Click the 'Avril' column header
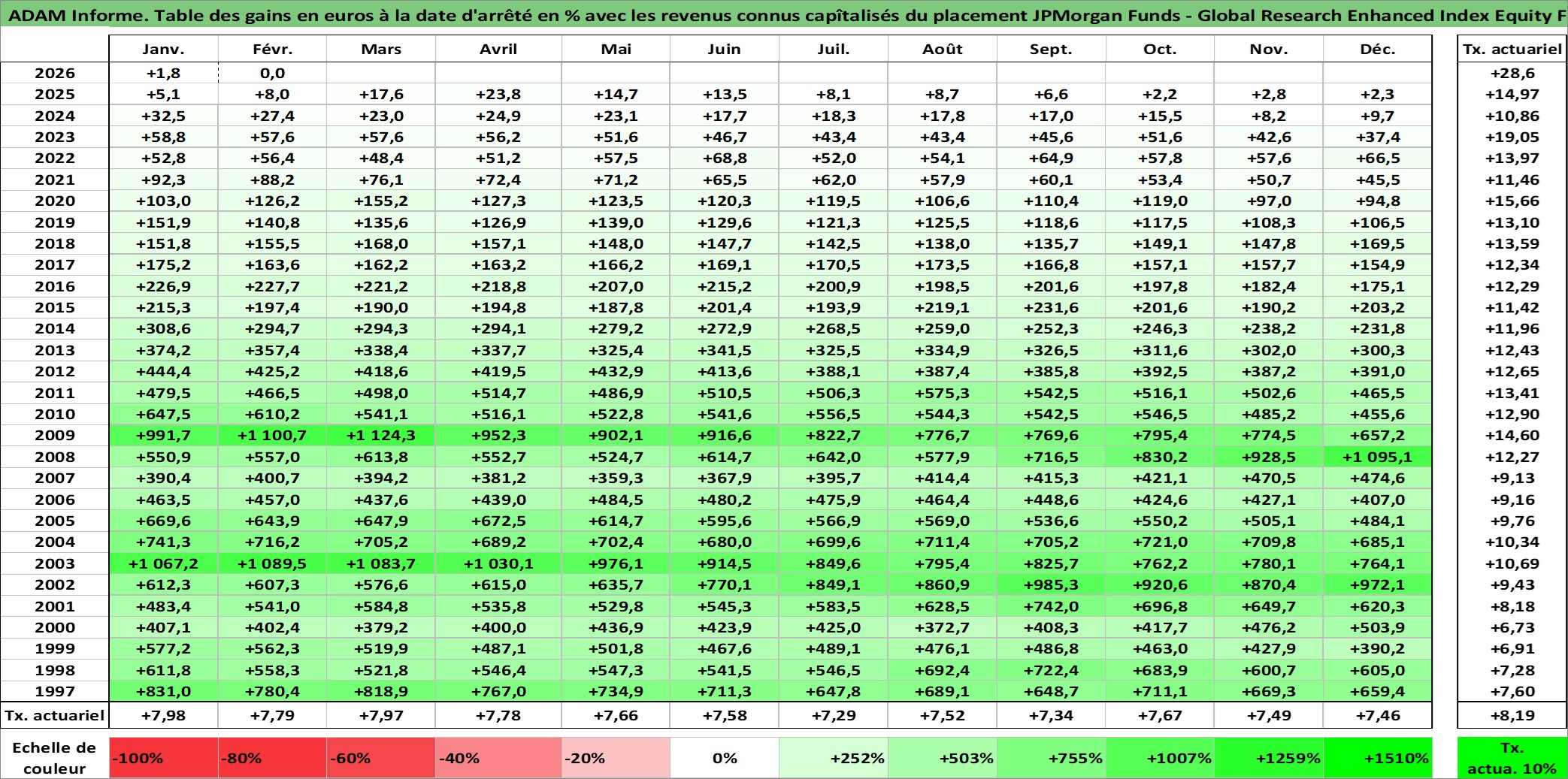The image size is (1568, 779). pos(498,49)
